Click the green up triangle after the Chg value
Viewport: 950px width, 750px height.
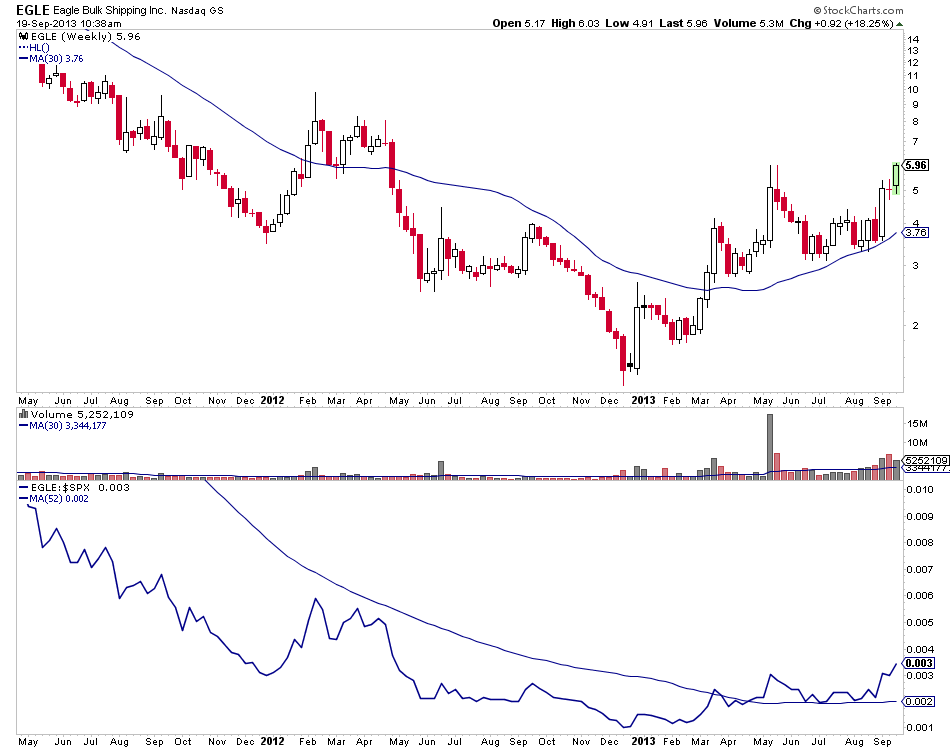899,24
